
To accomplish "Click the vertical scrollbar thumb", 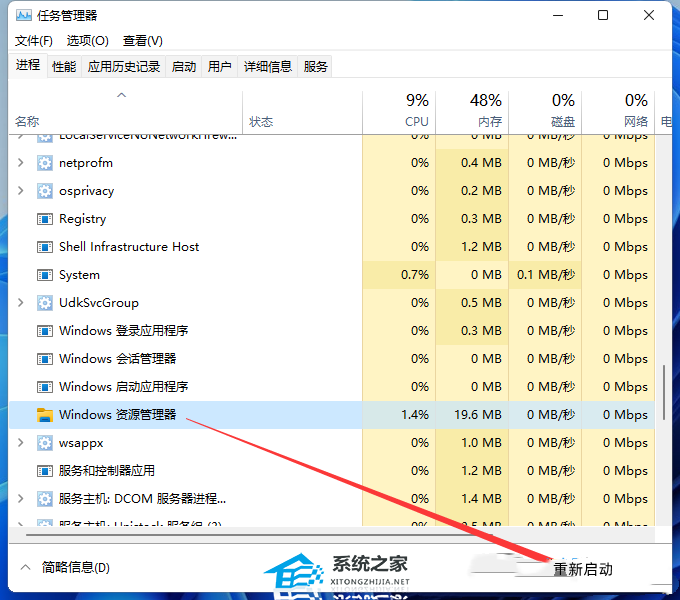I will tap(664, 392).
